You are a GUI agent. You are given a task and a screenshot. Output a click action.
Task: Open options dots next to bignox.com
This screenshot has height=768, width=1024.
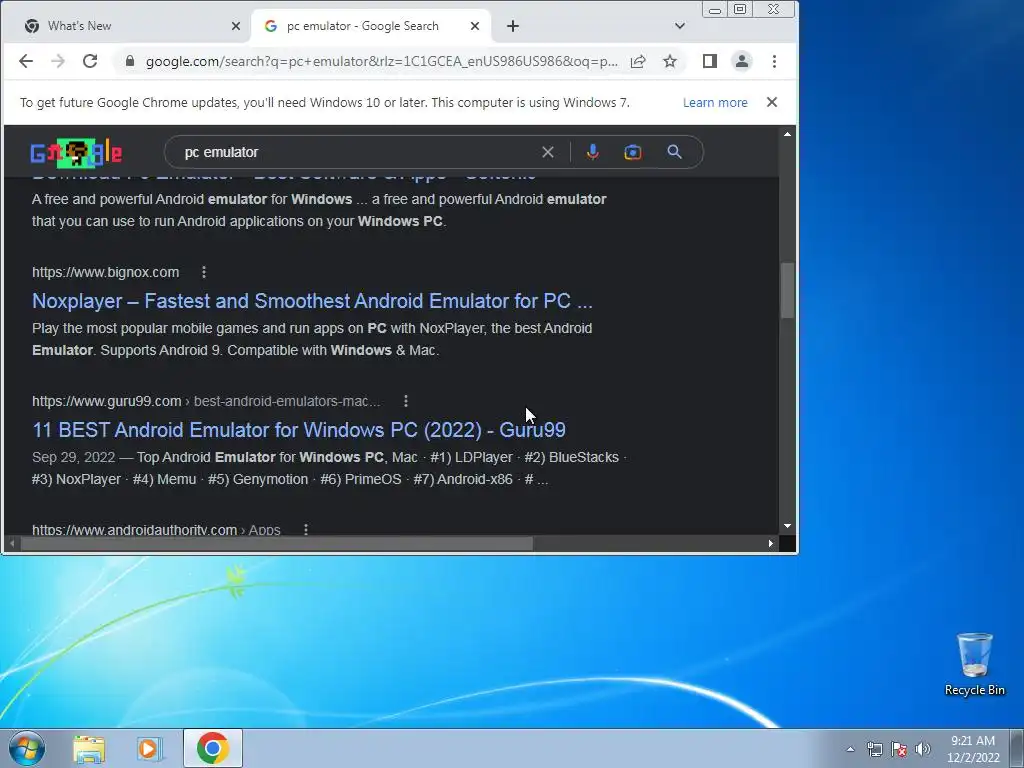204,272
